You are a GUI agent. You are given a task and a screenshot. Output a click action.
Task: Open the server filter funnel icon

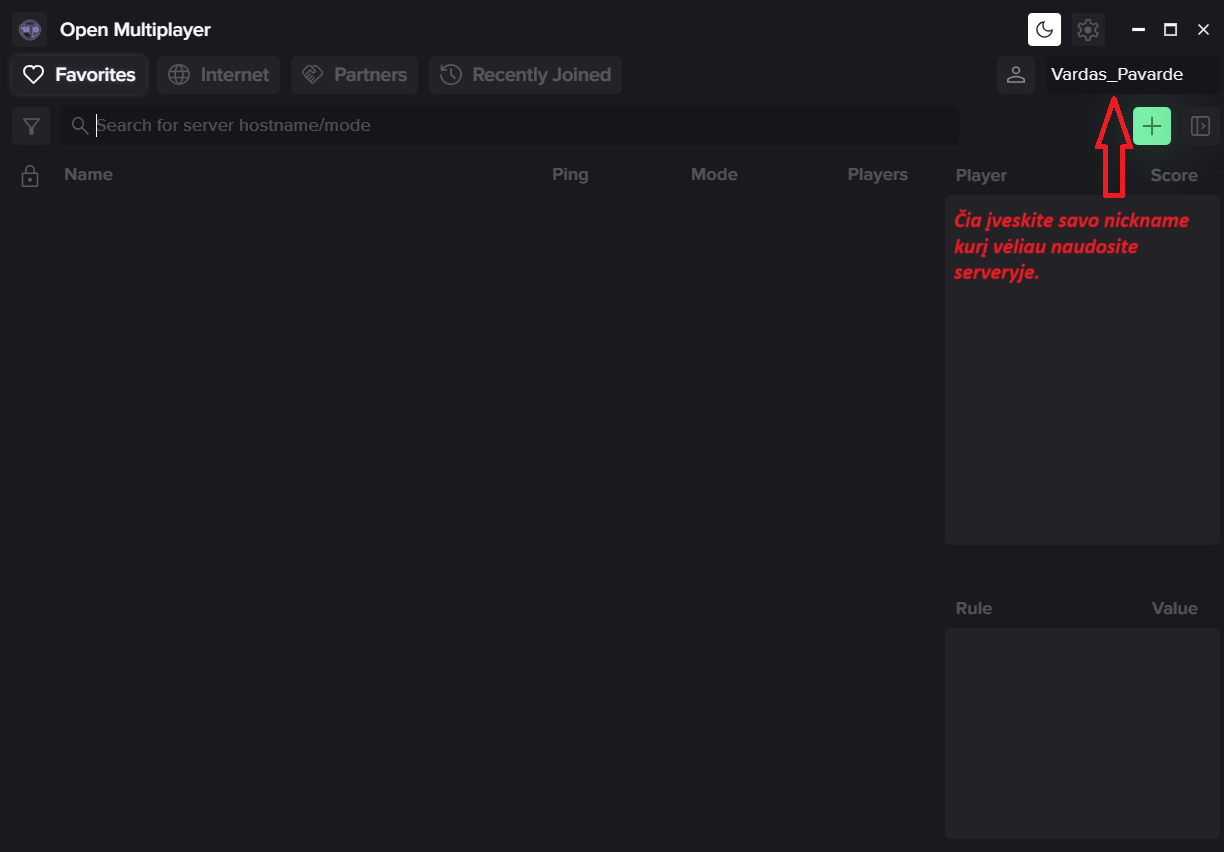[31, 126]
